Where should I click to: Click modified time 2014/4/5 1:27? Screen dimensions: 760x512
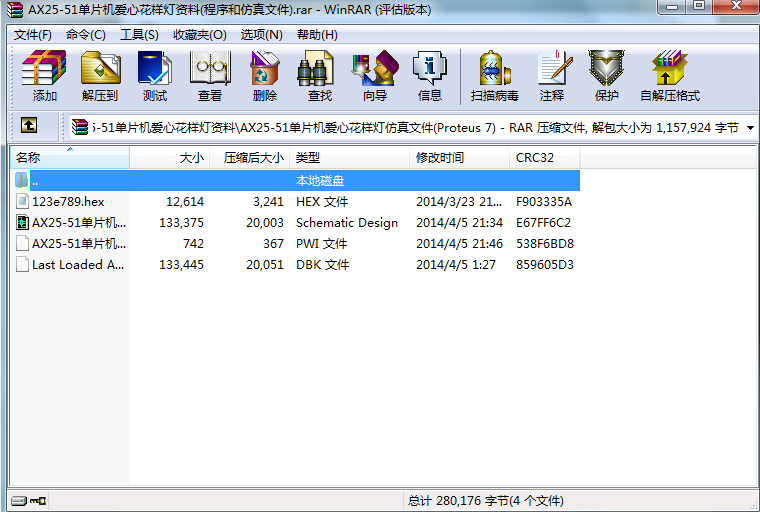(456, 264)
